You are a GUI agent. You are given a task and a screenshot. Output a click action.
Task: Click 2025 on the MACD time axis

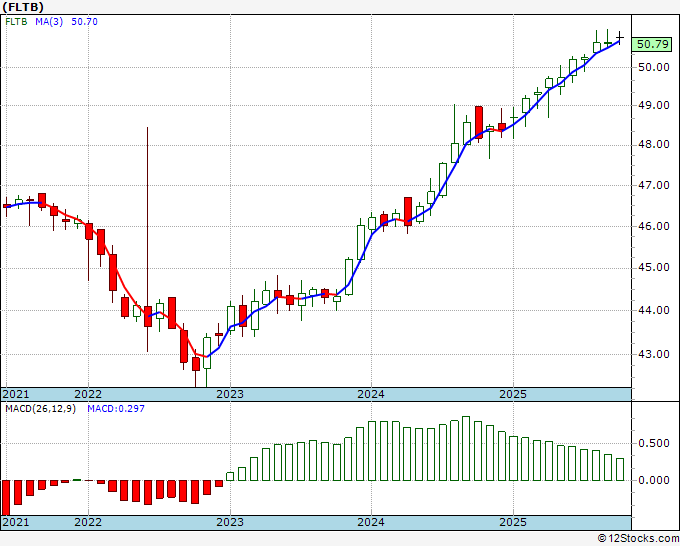[513, 522]
